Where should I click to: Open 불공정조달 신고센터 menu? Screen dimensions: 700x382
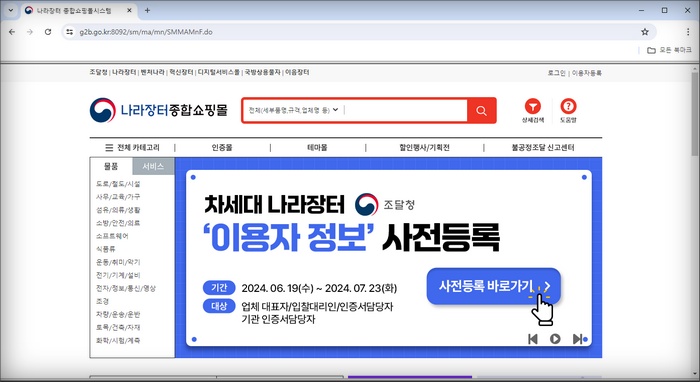click(543, 148)
